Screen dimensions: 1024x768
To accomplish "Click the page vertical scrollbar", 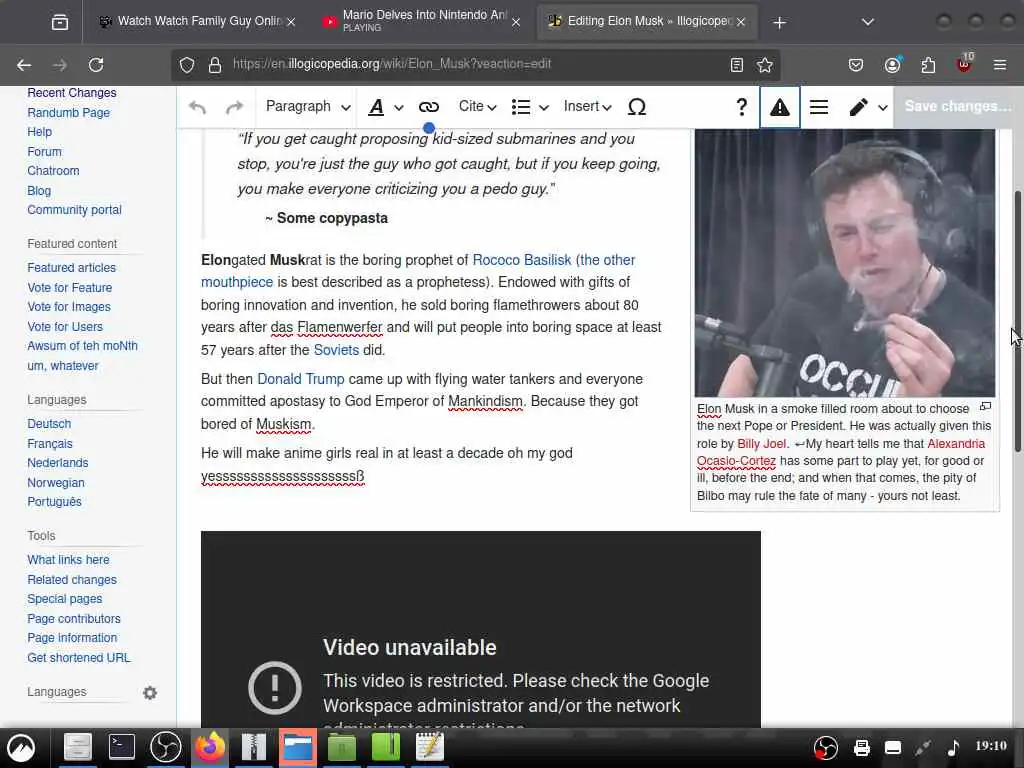I will (1017, 321).
